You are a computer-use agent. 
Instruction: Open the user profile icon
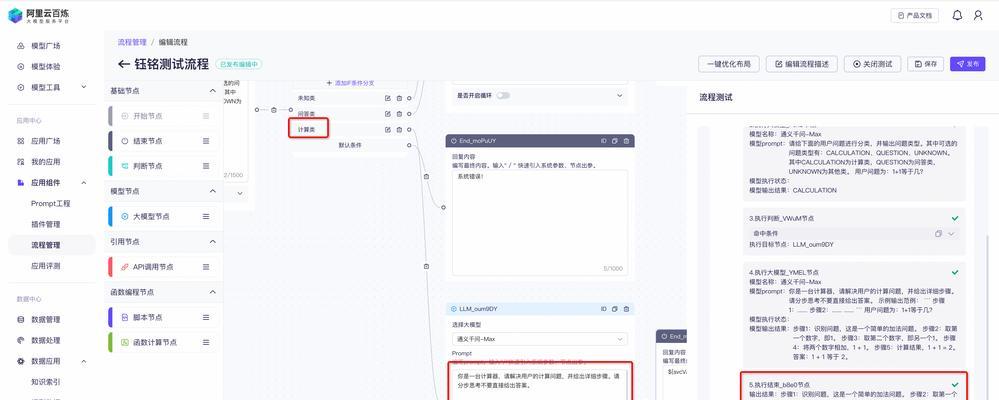(x=978, y=15)
